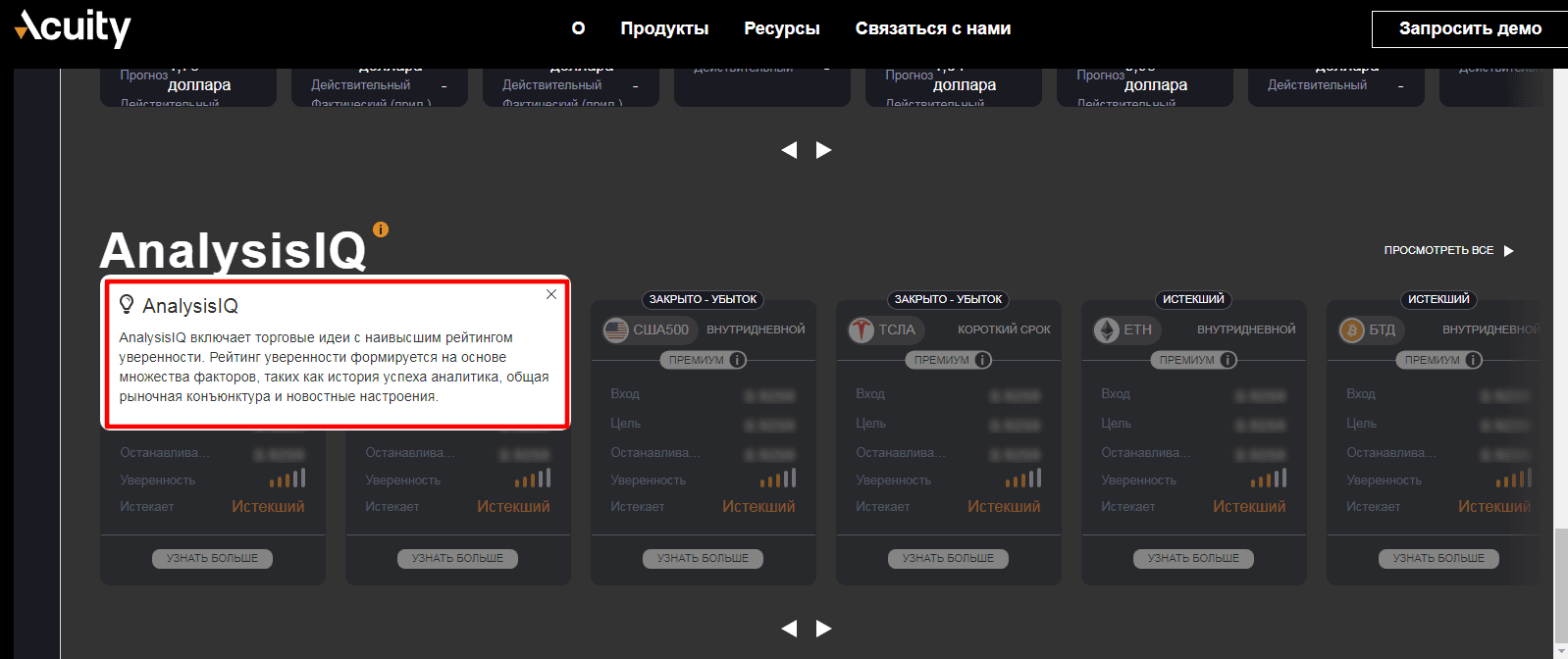Click the ПРЕМИУМ label on the США500 card
Viewport: 1568px width, 659px height.
click(696, 360)
